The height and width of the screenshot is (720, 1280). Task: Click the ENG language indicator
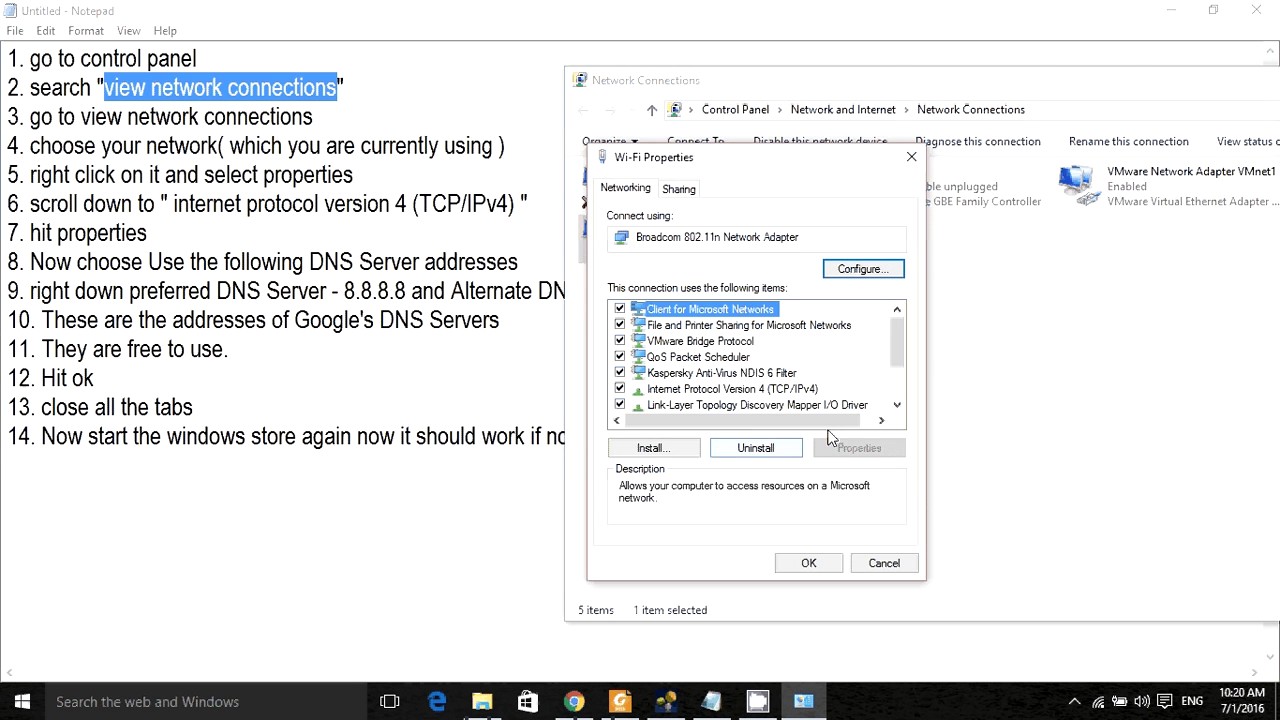click(x=1192, y=702)
